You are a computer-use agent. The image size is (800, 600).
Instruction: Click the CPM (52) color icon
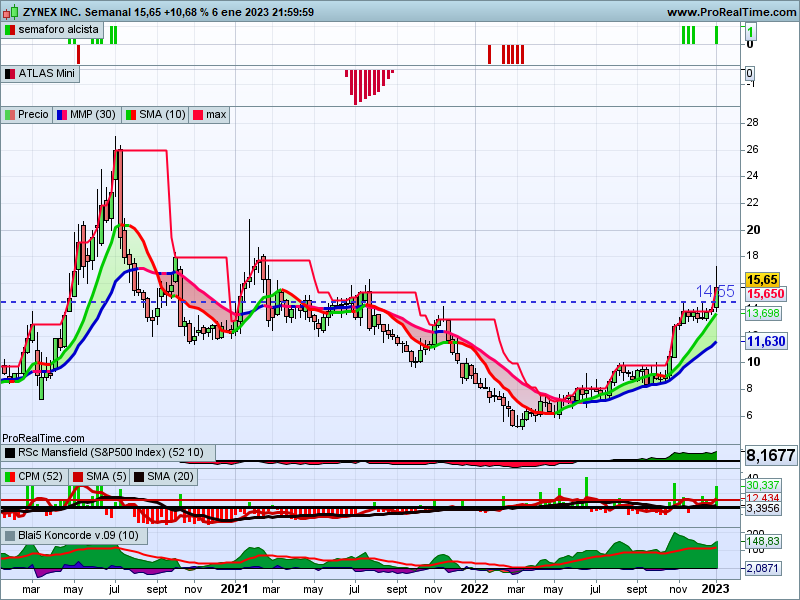coord(10,477)
